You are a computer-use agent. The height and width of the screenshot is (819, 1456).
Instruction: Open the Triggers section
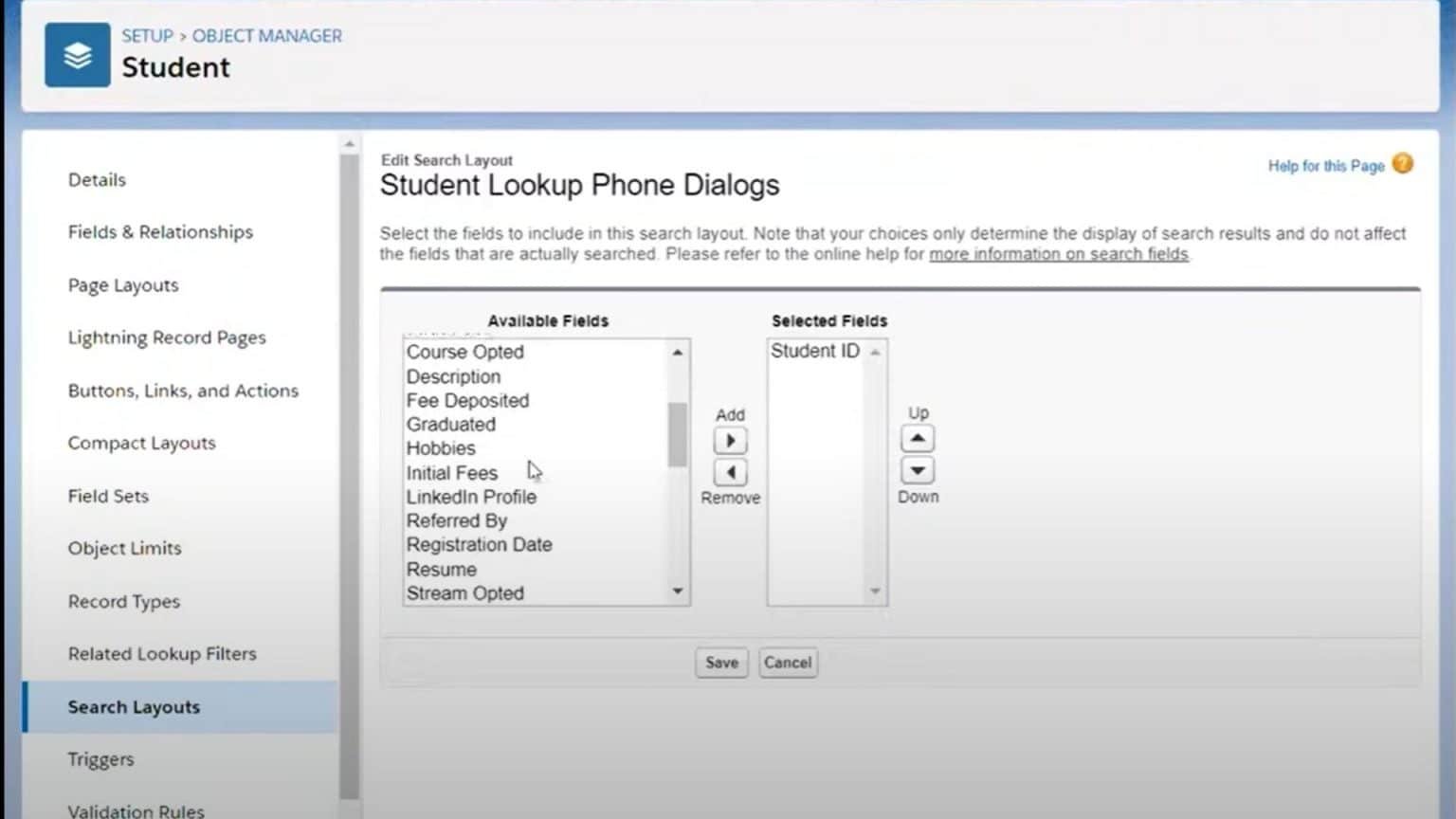[100, 758]
